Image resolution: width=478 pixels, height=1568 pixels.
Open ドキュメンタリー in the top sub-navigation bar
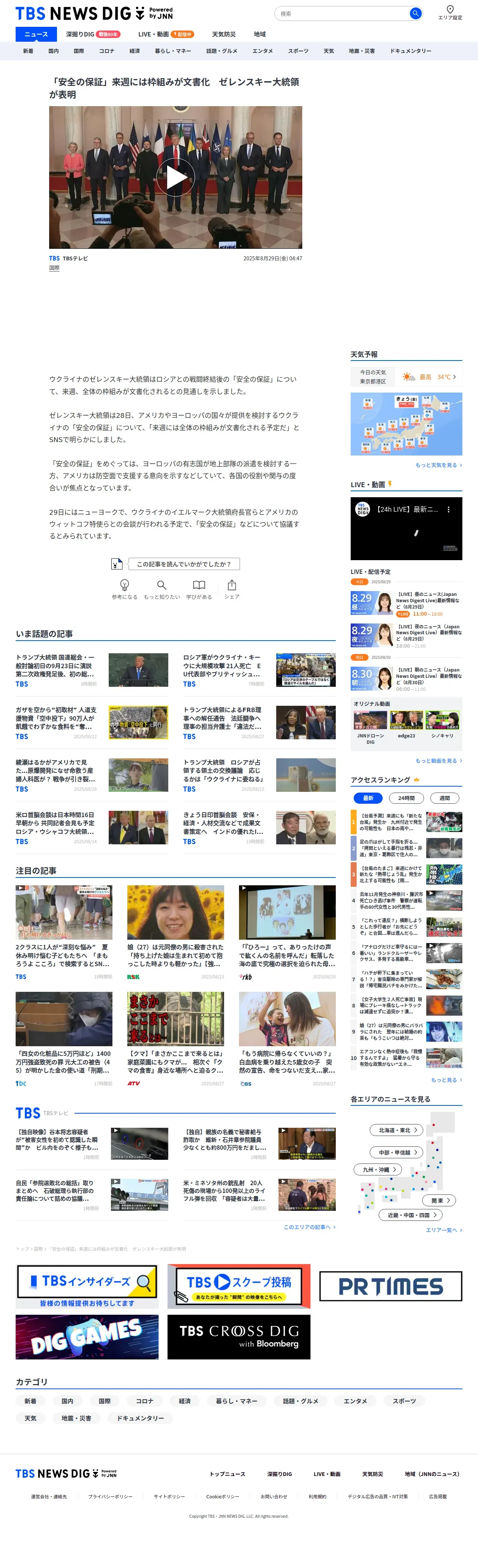pos(411,51)
